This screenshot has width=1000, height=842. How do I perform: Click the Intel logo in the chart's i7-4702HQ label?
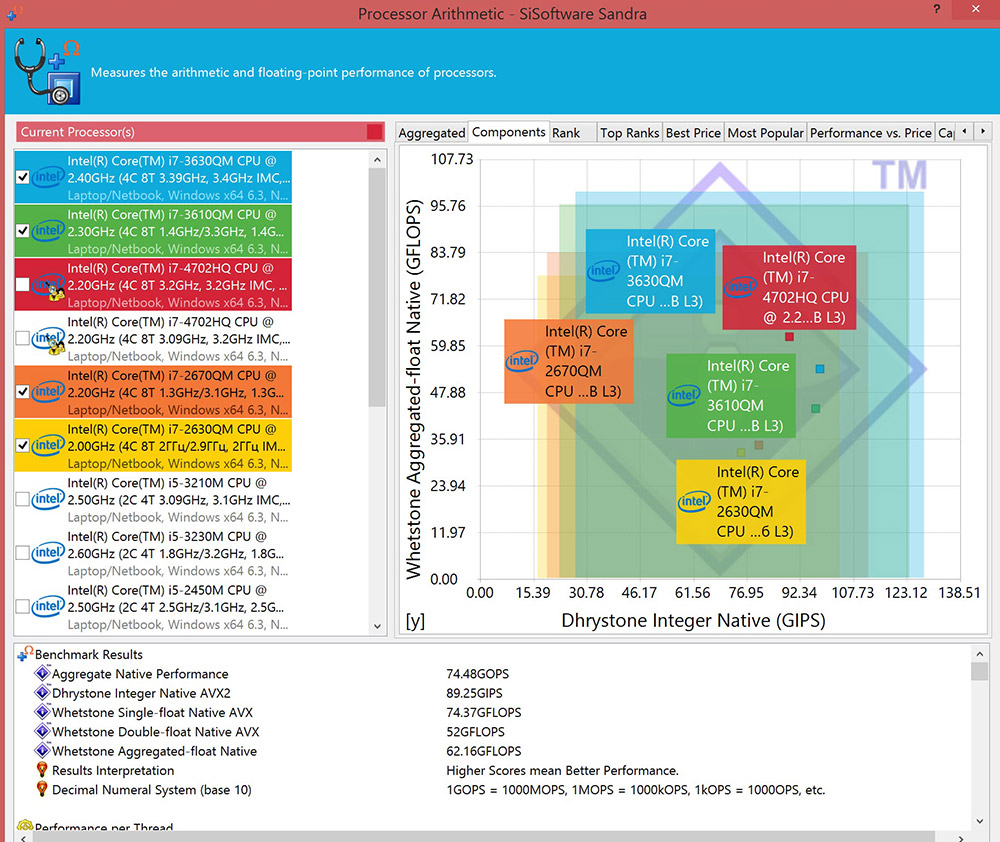pyautogui.click(x=740, y=286)
